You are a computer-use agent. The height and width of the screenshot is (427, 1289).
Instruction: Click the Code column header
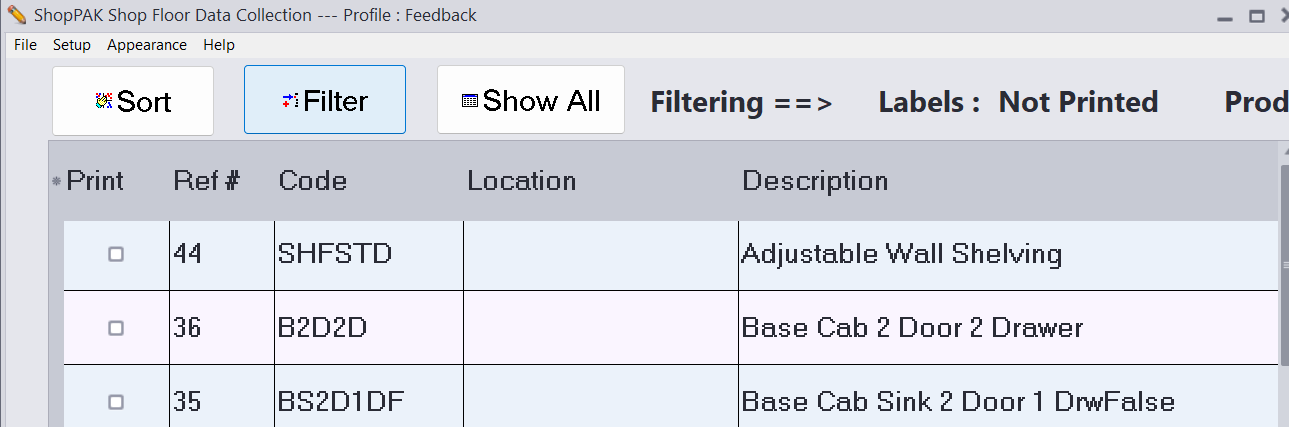click(313, 181)
